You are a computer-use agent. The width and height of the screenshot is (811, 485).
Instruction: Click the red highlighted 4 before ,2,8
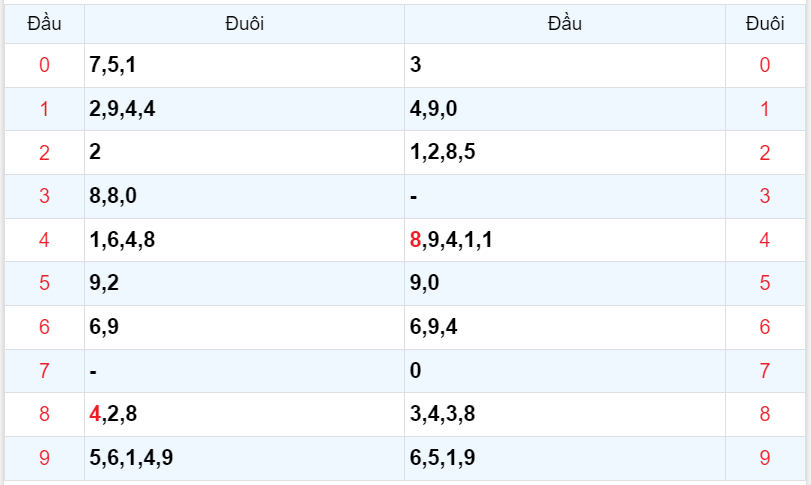(x=95, y=414)
